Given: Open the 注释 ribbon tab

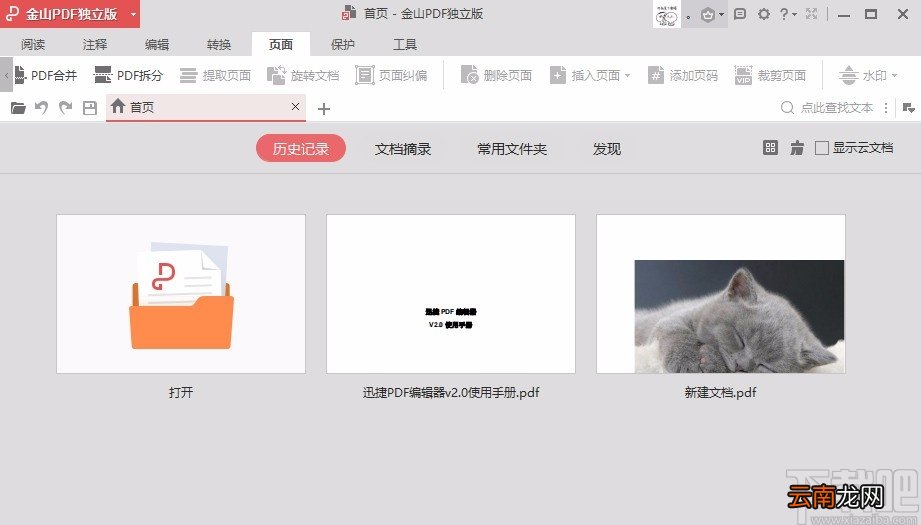Looking at the screenshot, I should click(x=95, y=44).
